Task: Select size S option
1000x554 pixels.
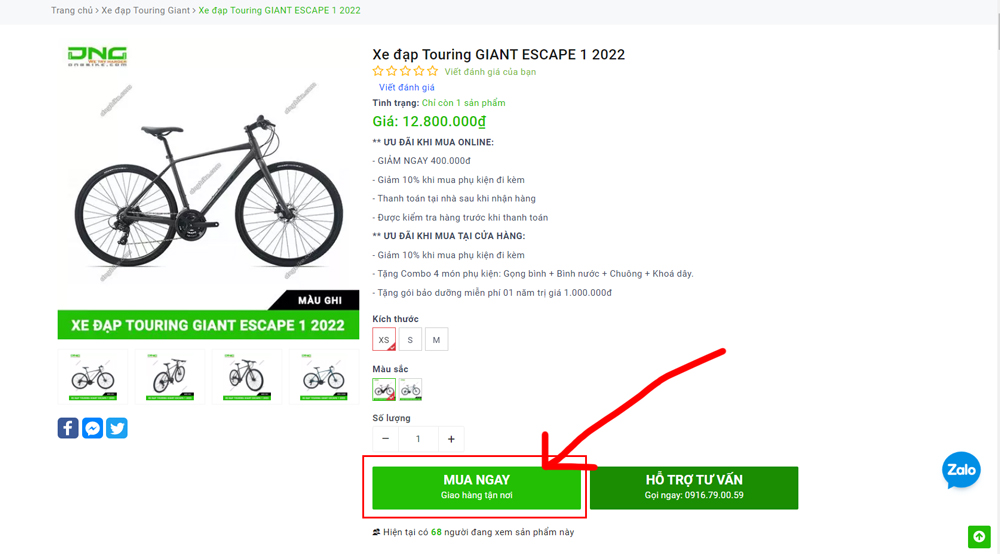Action: coord(410,340)
